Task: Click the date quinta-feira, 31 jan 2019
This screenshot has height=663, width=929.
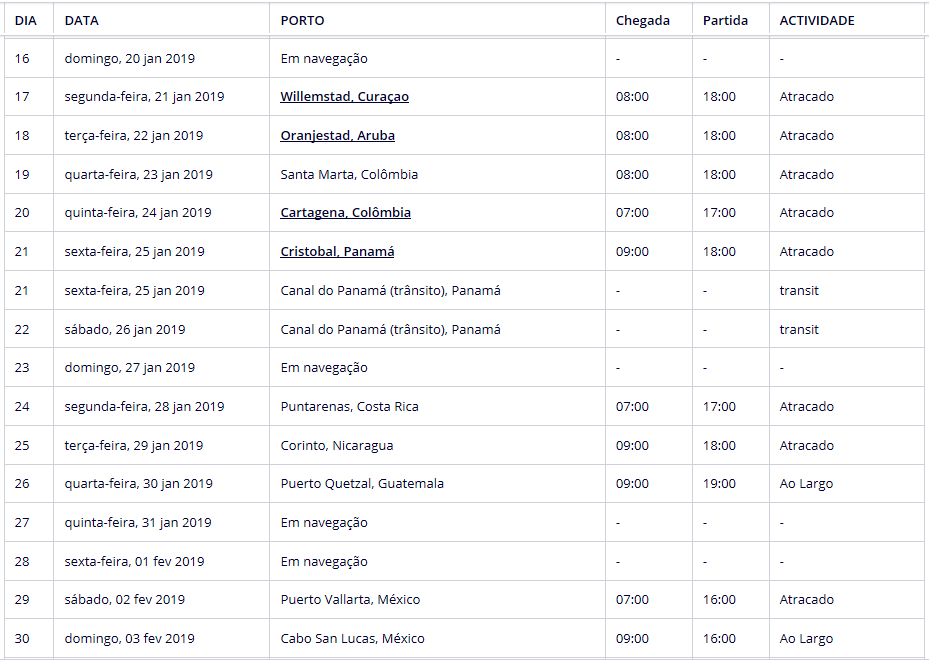Action: point(138,523)
